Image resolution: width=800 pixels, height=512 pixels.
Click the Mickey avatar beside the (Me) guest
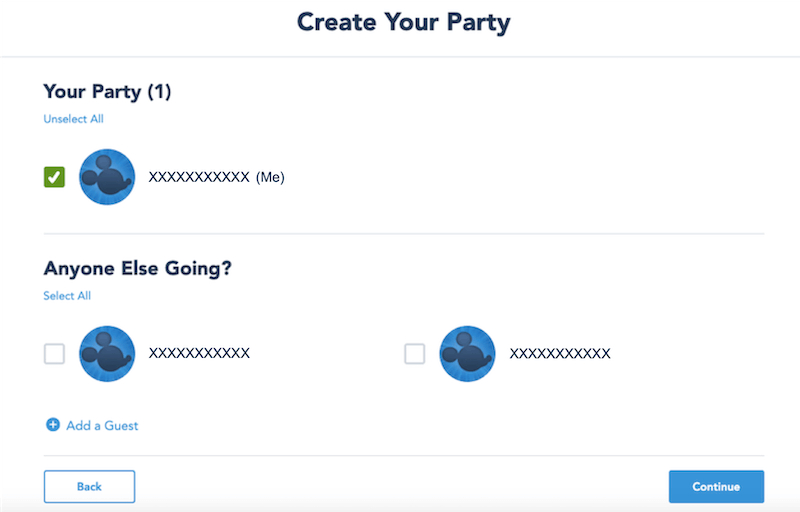(x=107, y=177)
